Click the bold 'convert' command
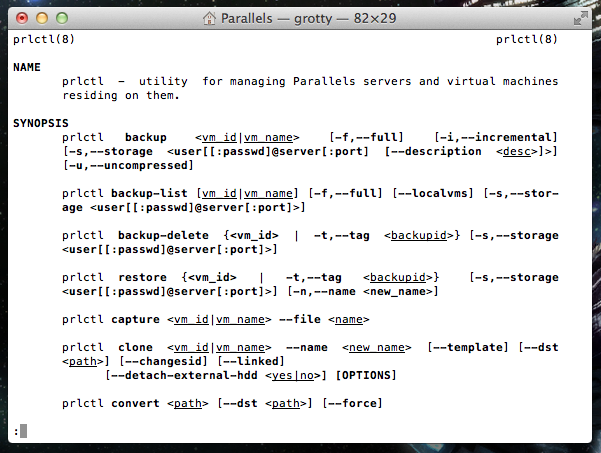This screenshot has width=601, height=453. pos(135,404)
